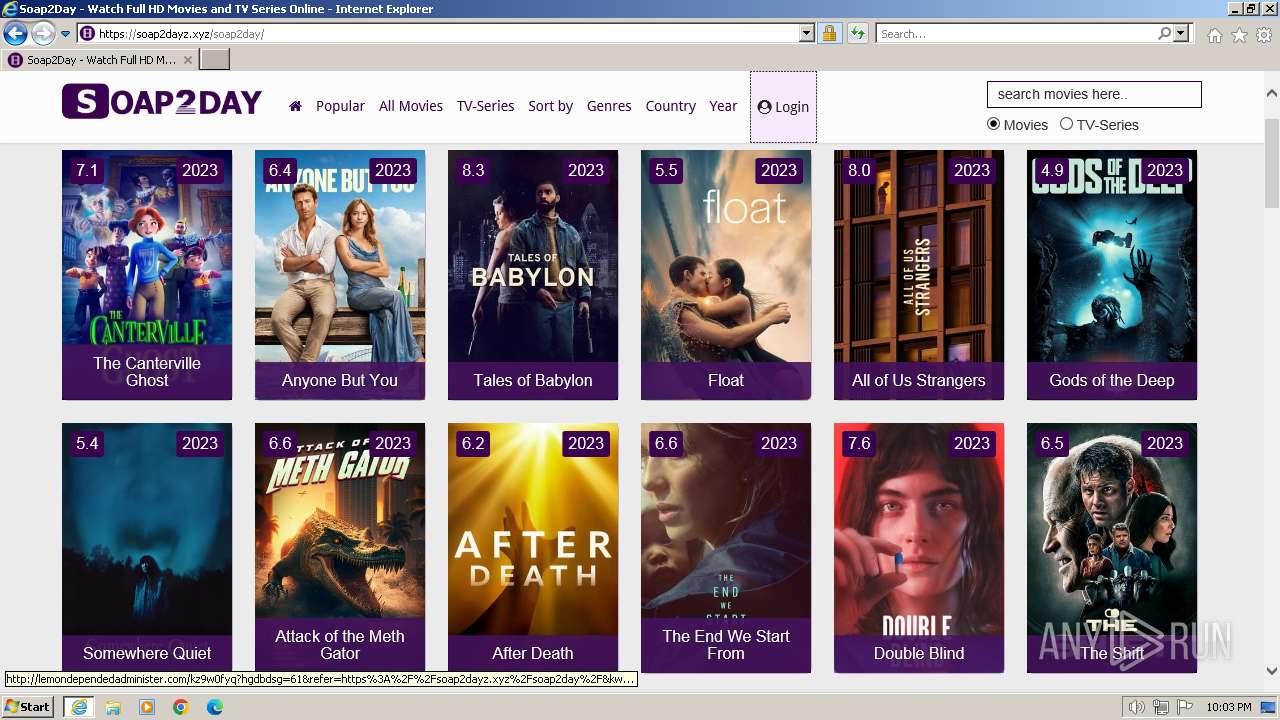Click the 'search movies here' field
Screen dimensions: 1280x720
[1094, 94]
